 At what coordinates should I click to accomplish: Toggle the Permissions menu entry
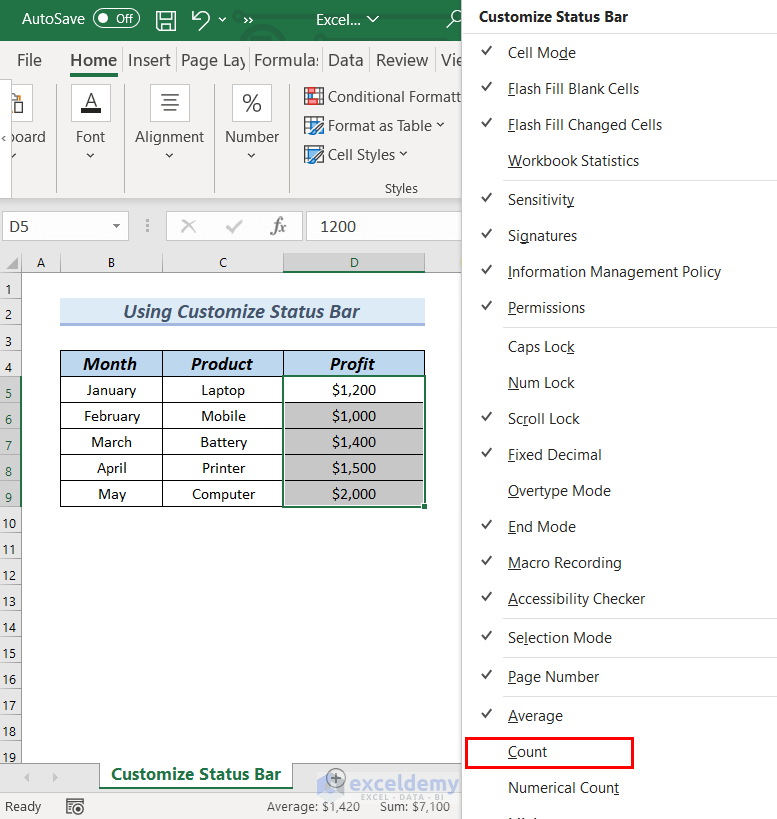[619, 308]
